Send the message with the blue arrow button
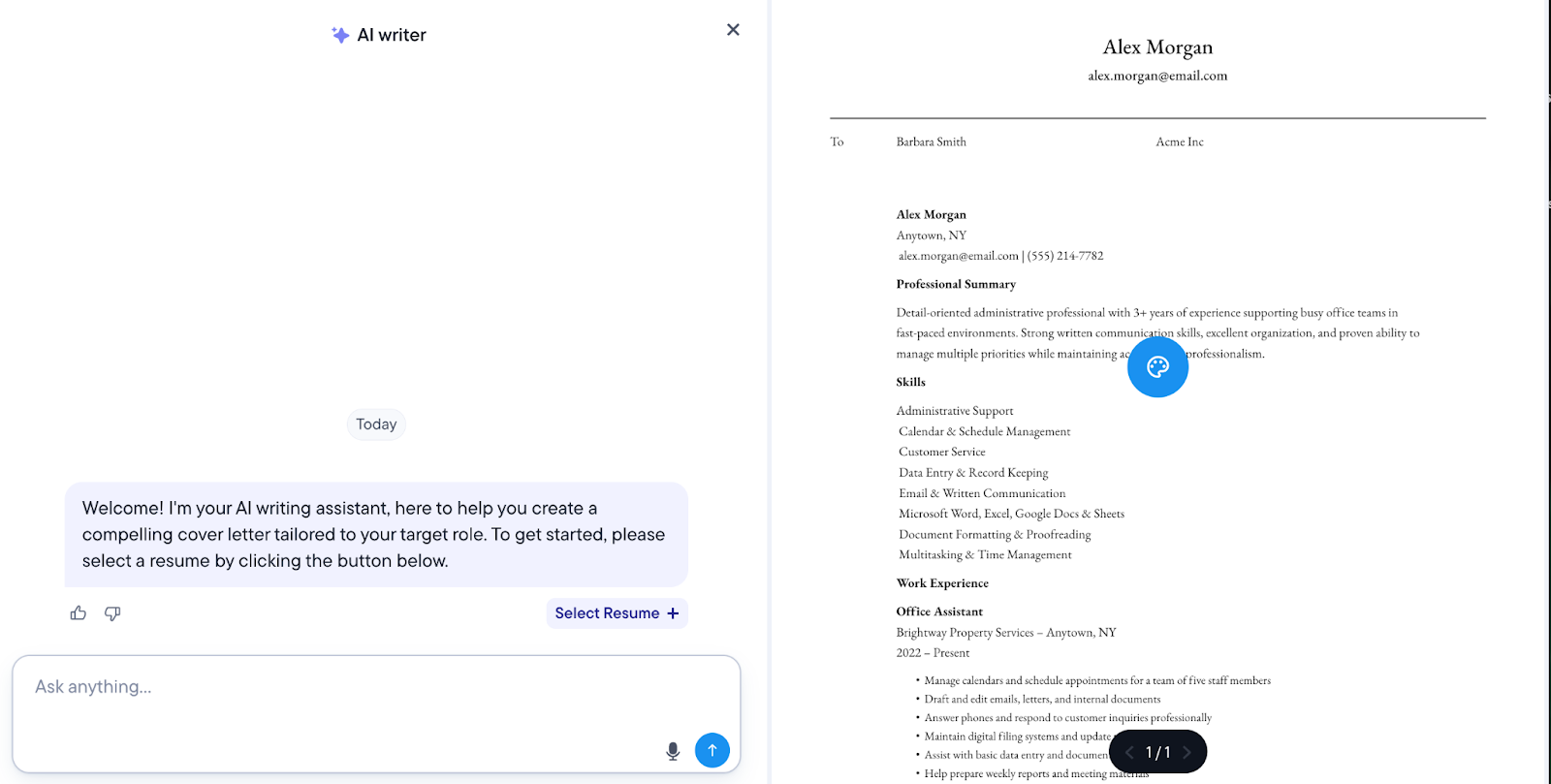This screenshot has height=784, width=1551. 712,750
